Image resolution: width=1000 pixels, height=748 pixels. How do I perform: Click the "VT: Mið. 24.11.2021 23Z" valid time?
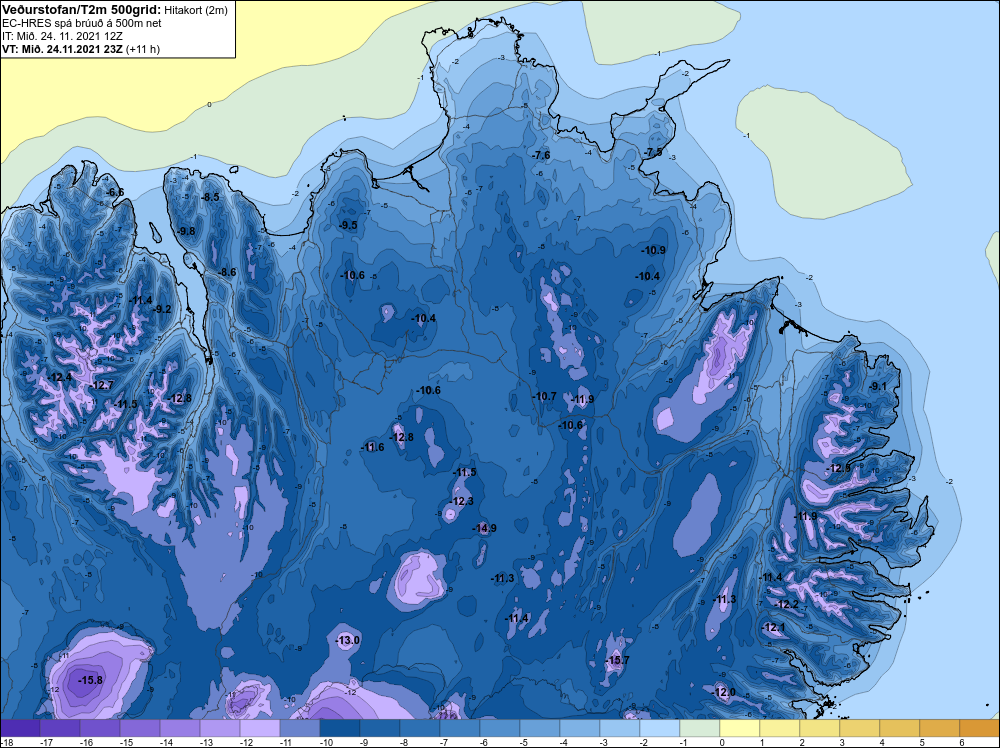tap(62, 49)
